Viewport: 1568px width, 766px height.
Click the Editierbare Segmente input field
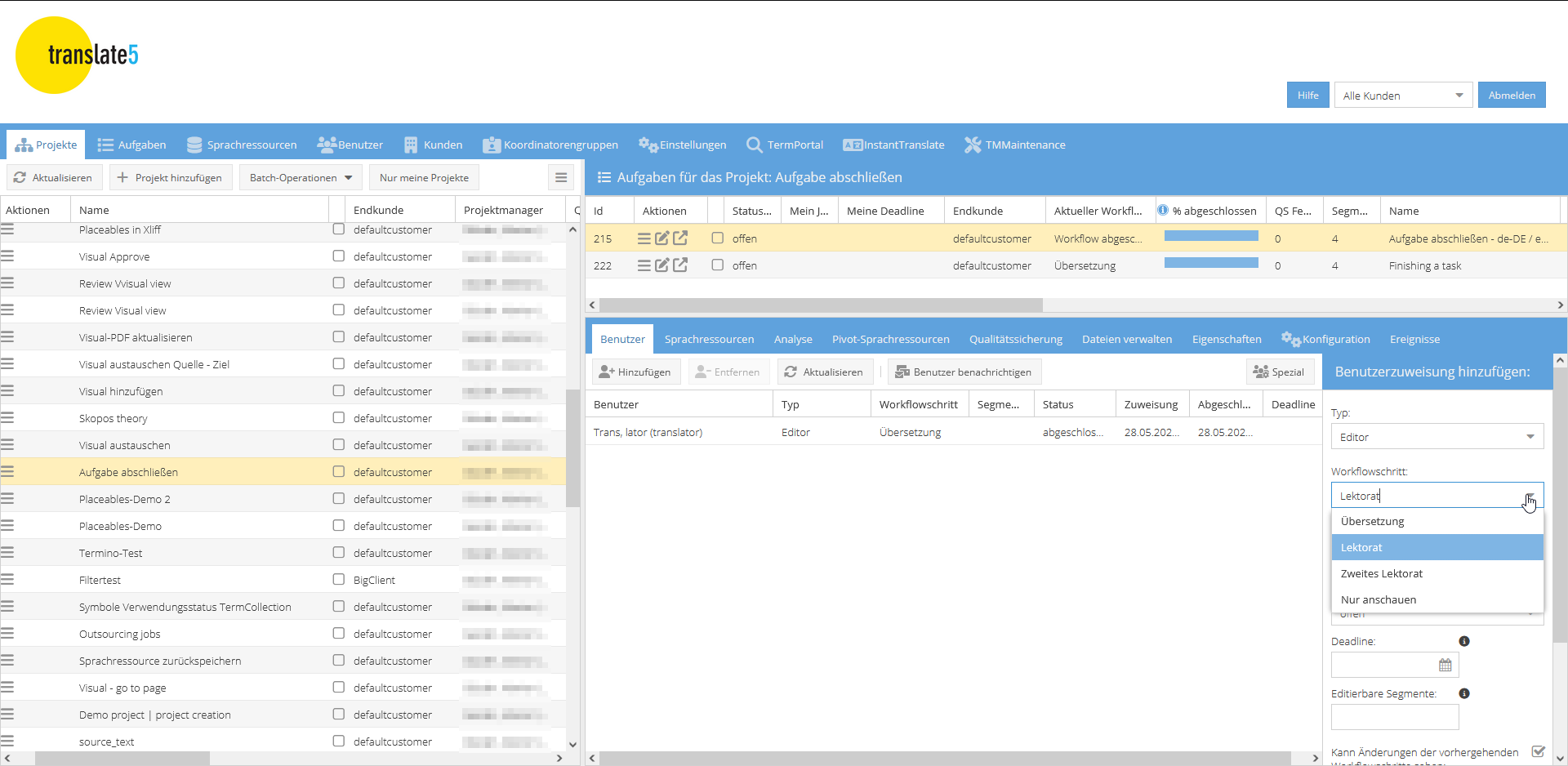click(1394, 718)
